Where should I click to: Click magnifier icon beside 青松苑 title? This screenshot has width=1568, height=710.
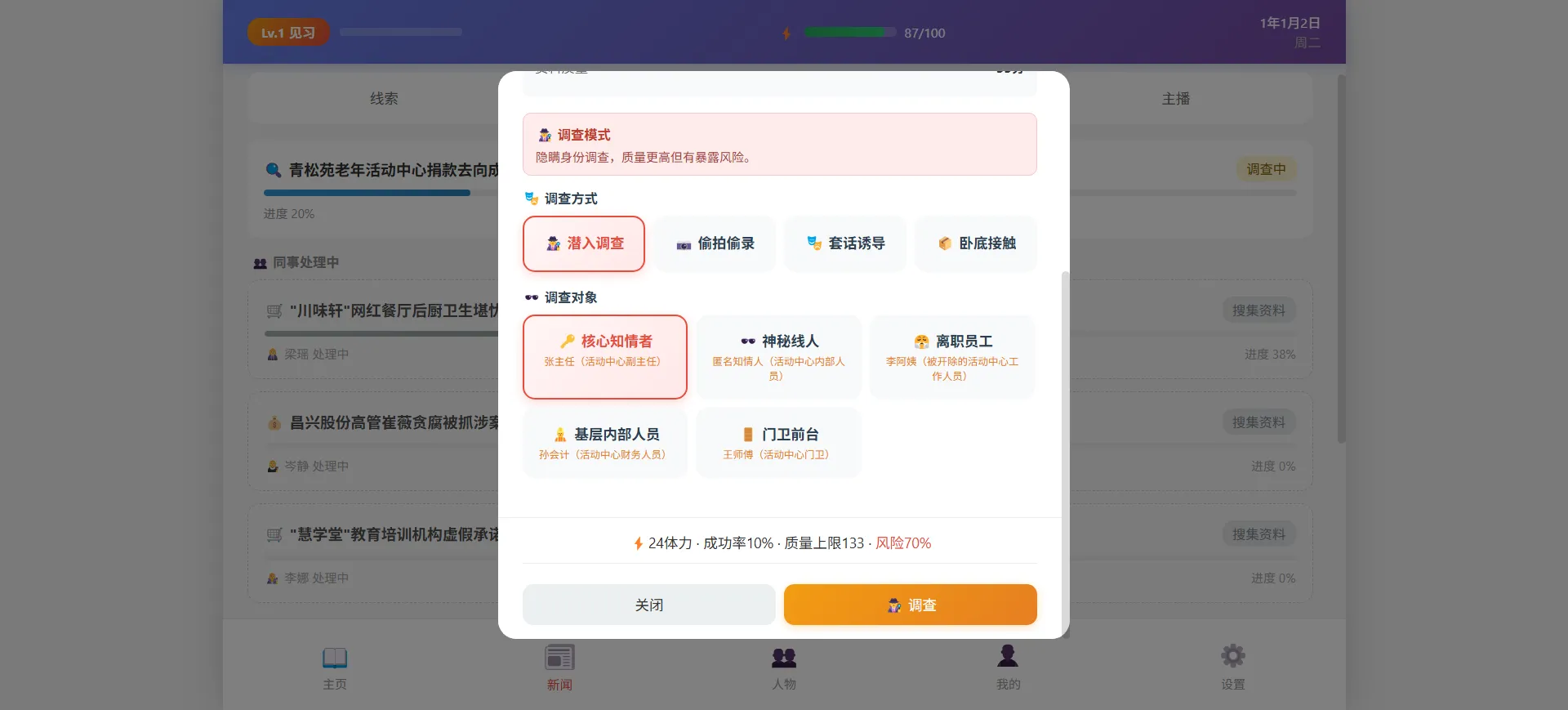coord(274,170)
